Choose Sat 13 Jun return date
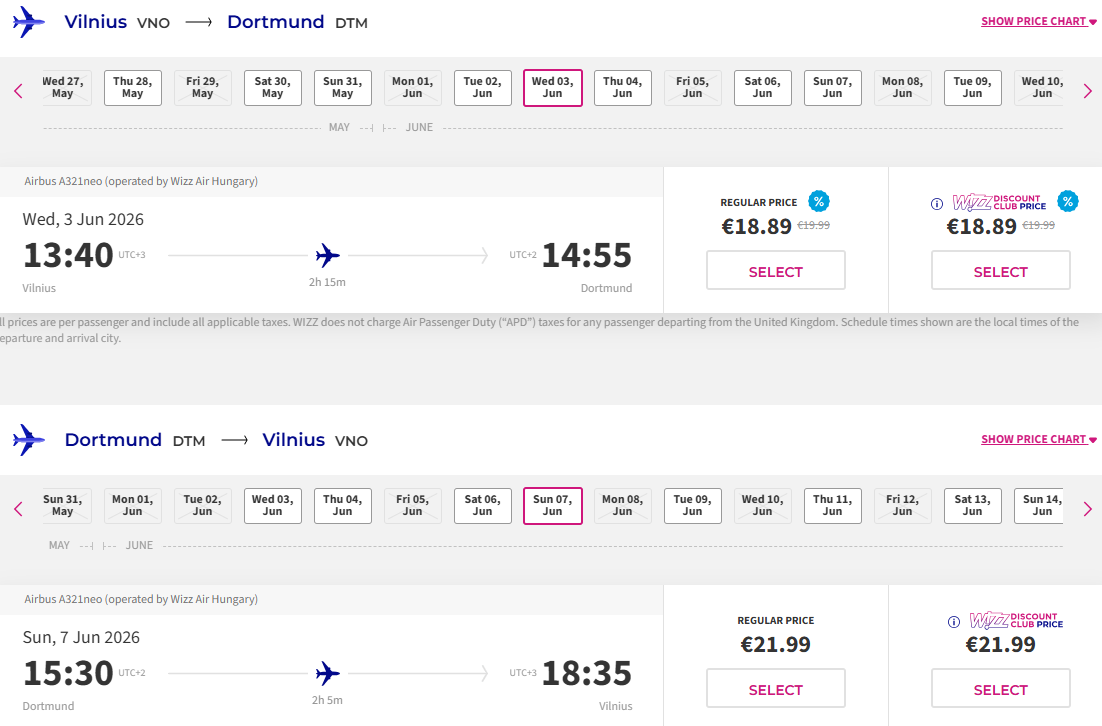Image resolution: width=1102 pixels, height=726 pixels. pos(973,506)
